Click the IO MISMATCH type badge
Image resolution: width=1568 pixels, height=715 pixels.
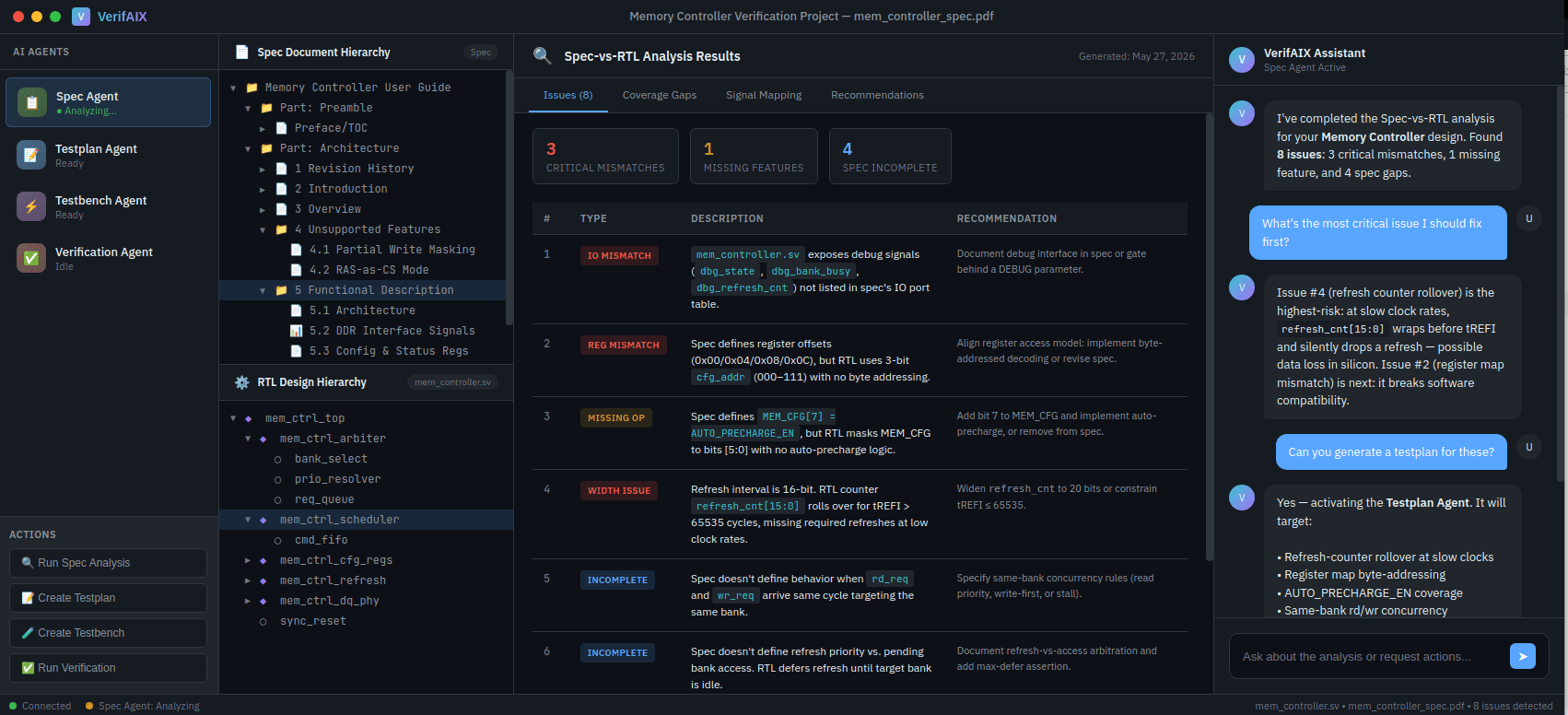coord(619,255)
